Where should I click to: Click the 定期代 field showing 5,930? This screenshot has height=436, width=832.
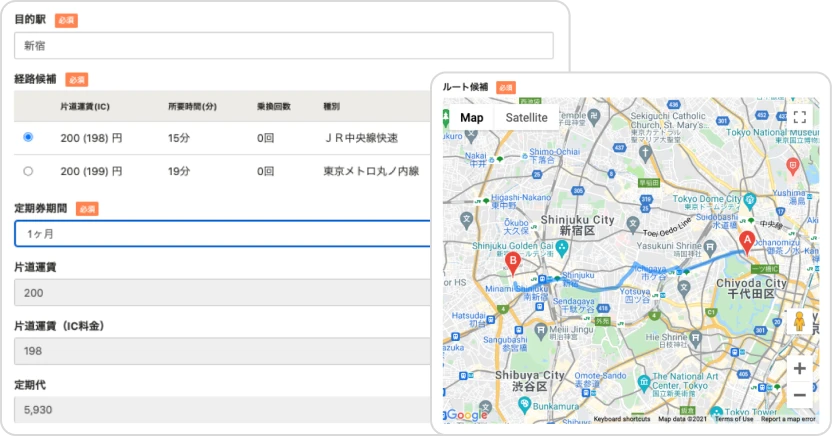coord(223,410)
